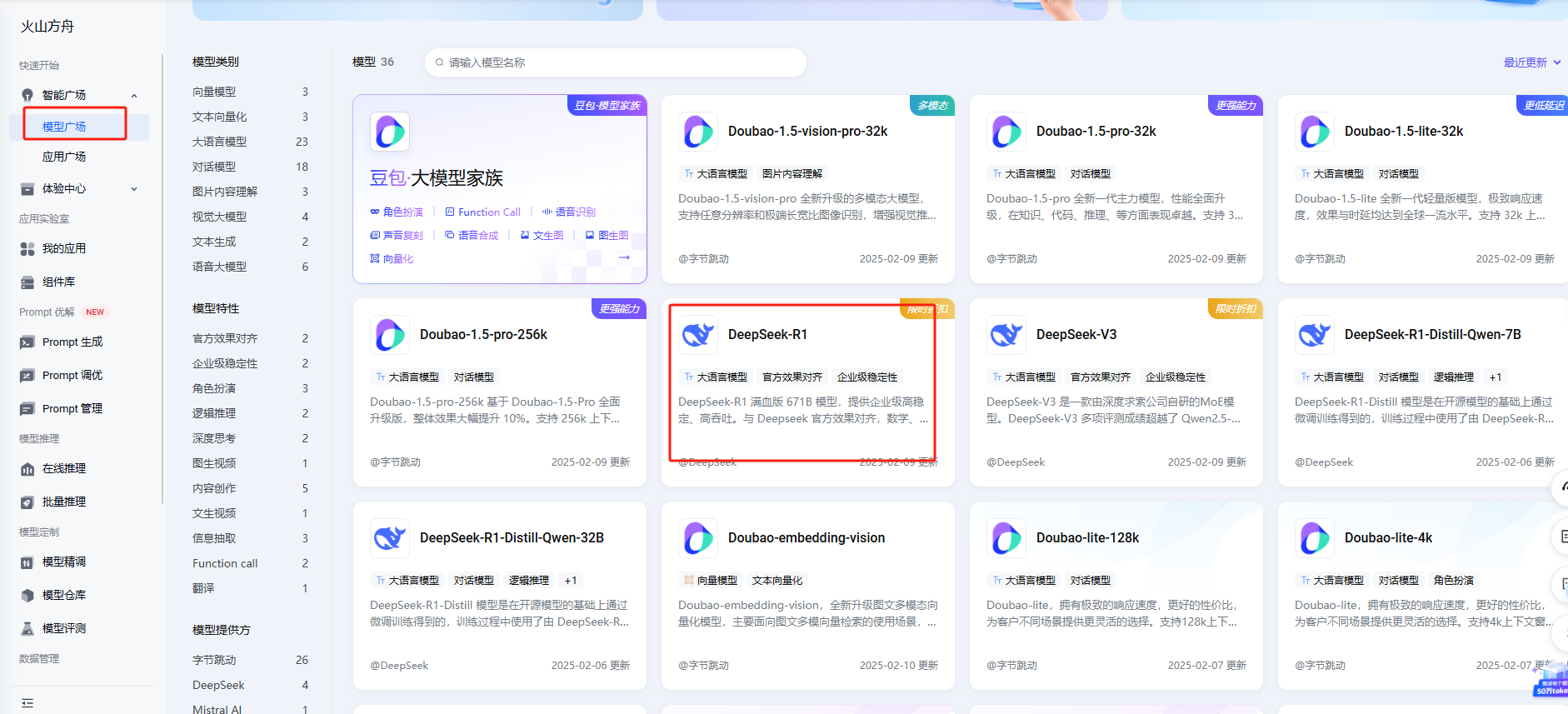Expand +1 tags on DeepSeek-R1-Distill-Qwen-32B
1568x714 pixels.
[571, 581]
